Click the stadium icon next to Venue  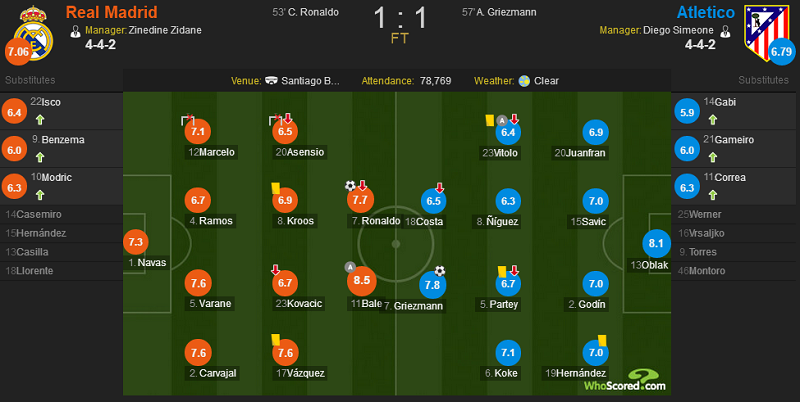coord(271,81)
